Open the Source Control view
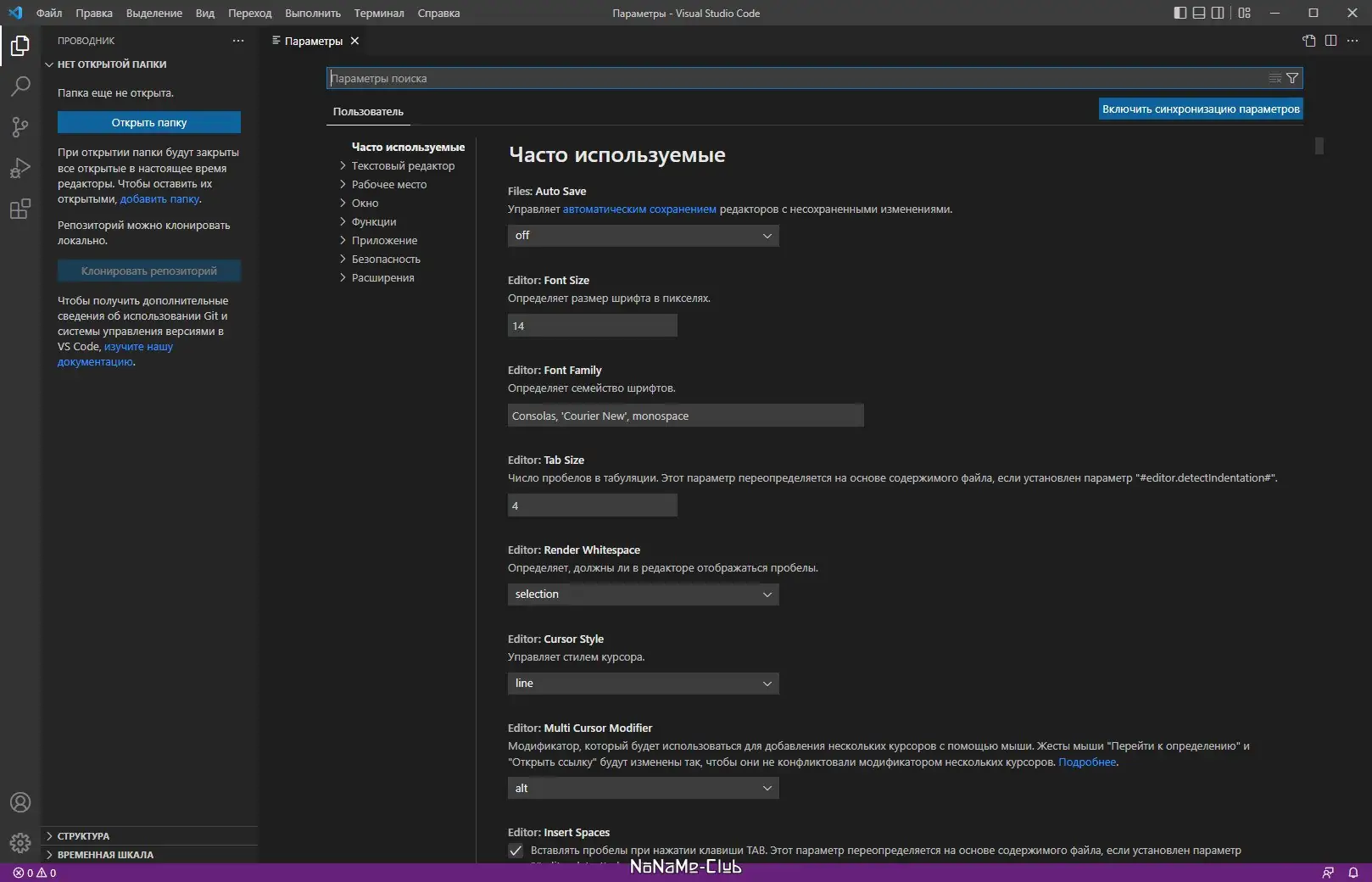The width and height of the screenshot is (1372, 882). coord(20,127)
